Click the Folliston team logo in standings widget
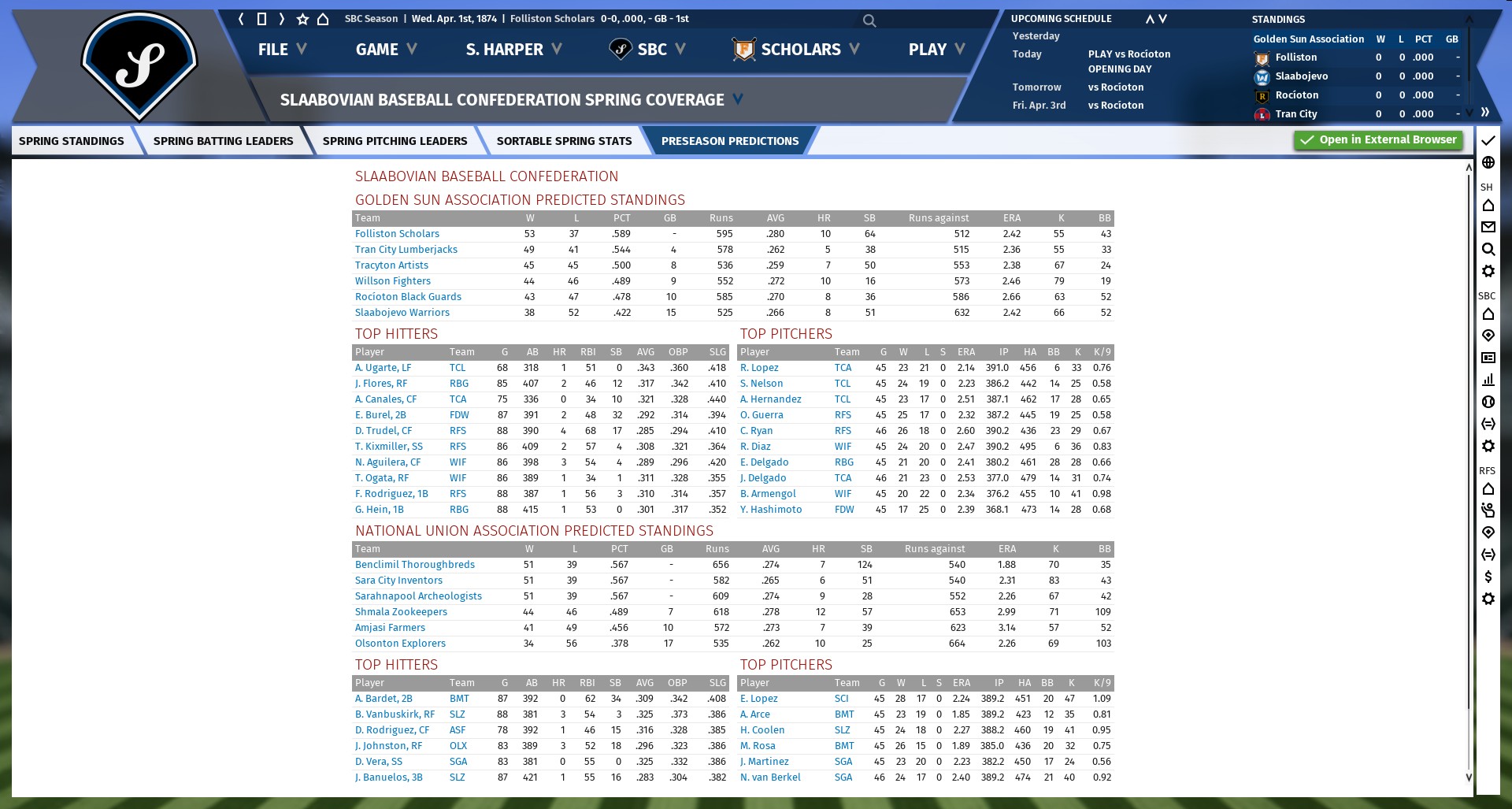The image size is (1512, 809). [x=1262, y=58]
